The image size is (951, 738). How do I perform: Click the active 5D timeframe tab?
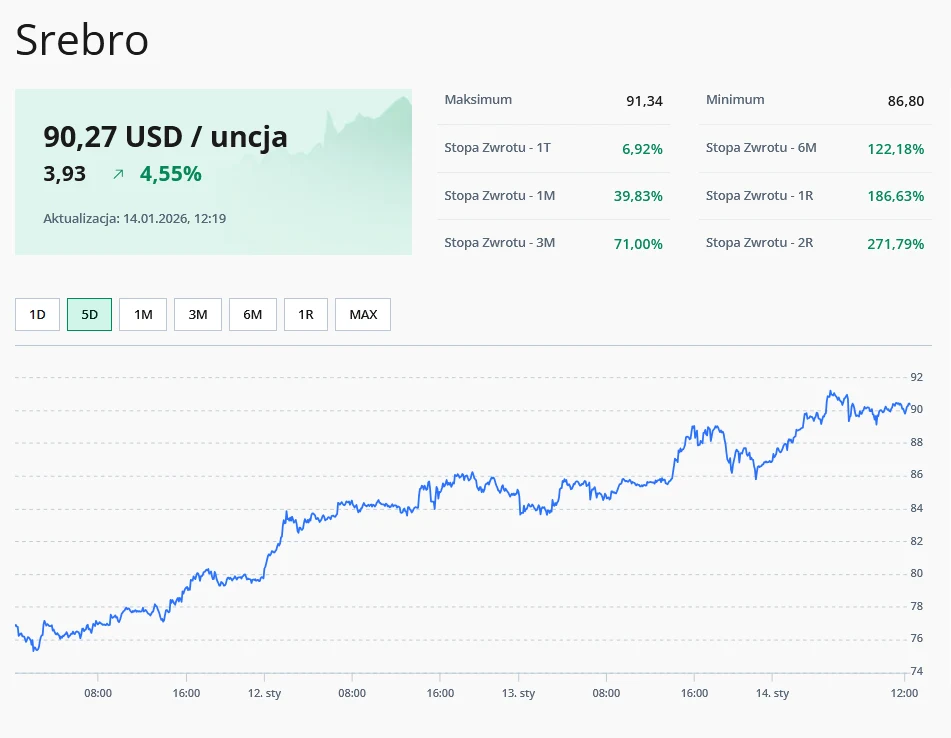(x=89, y=314)
